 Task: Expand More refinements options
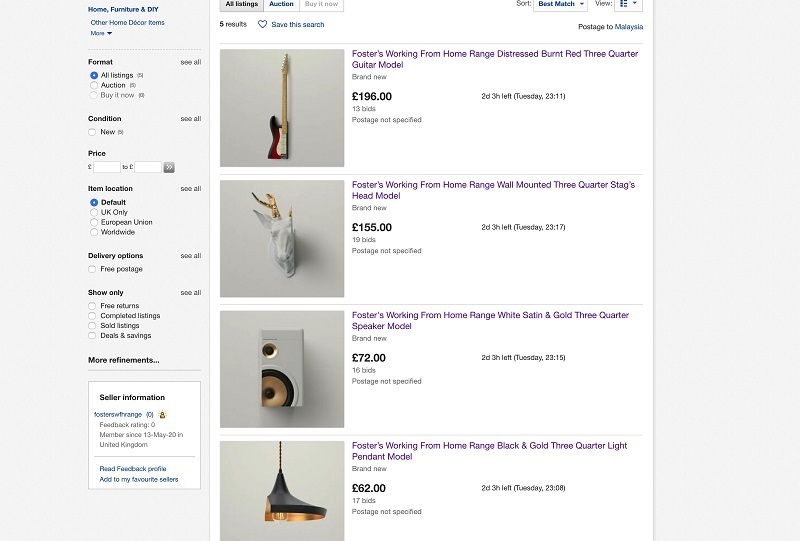point(123,360)
